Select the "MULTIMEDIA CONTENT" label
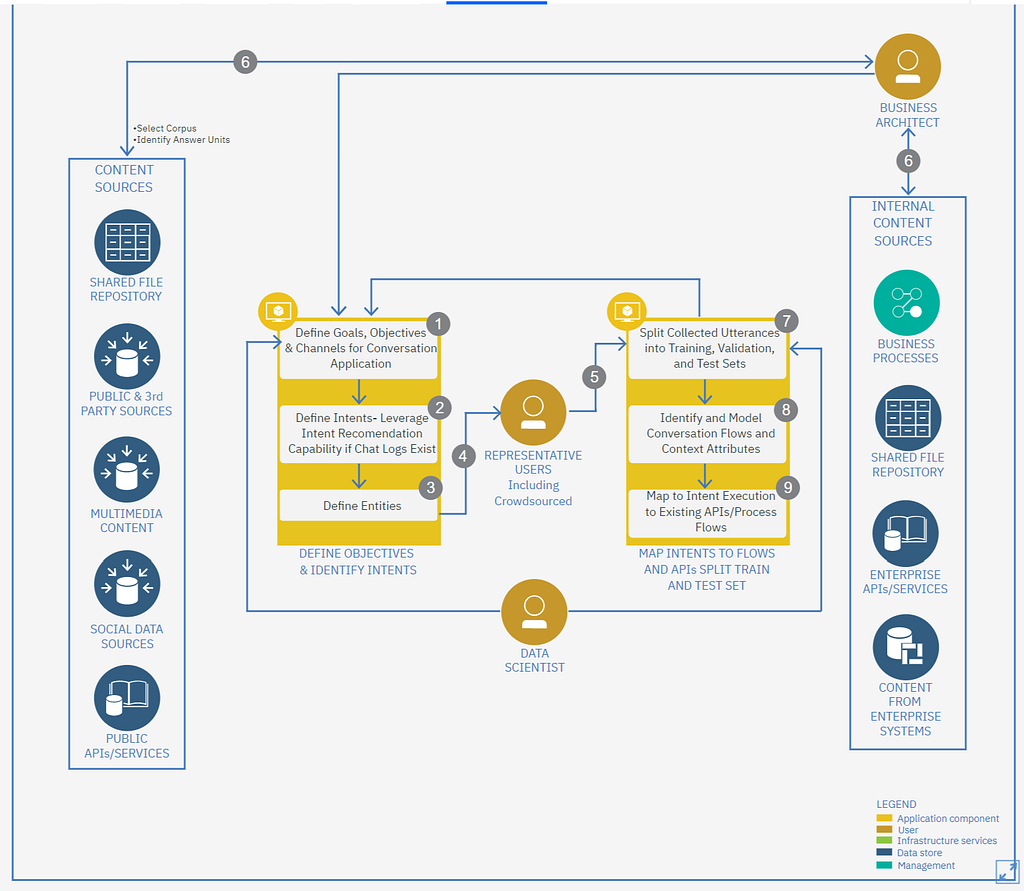The height and width of the screenshot is (891, 1024). click(x=127, y=521)
